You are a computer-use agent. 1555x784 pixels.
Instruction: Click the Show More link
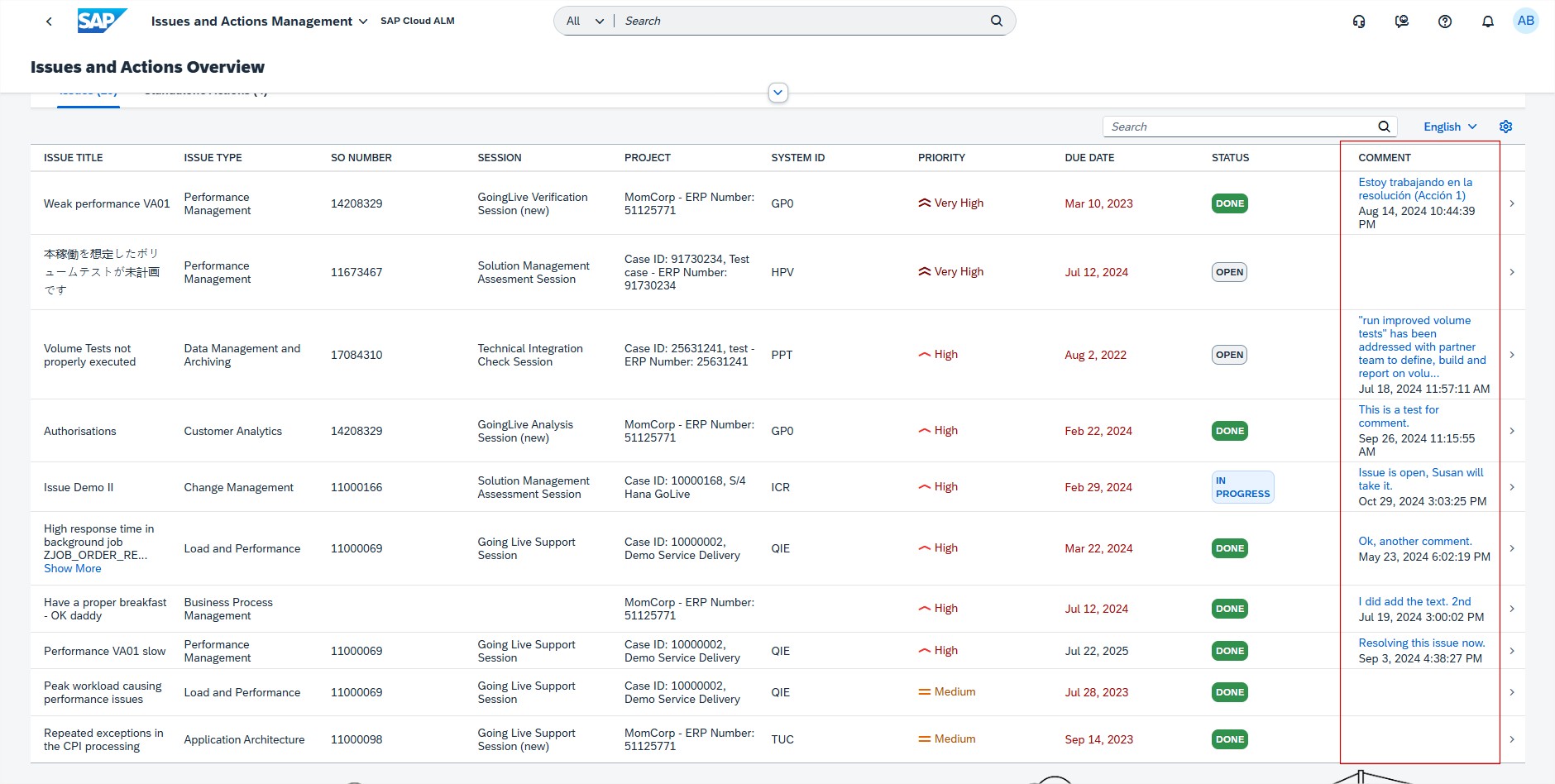pyautogui.click(x=73, y=569)
